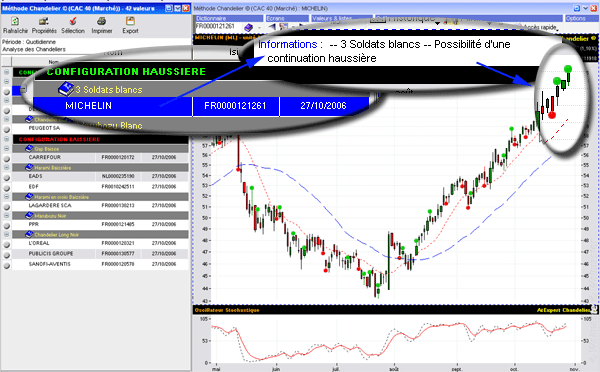
Task: Collapse the Chandelier Long Noir group
Action: 7,234
